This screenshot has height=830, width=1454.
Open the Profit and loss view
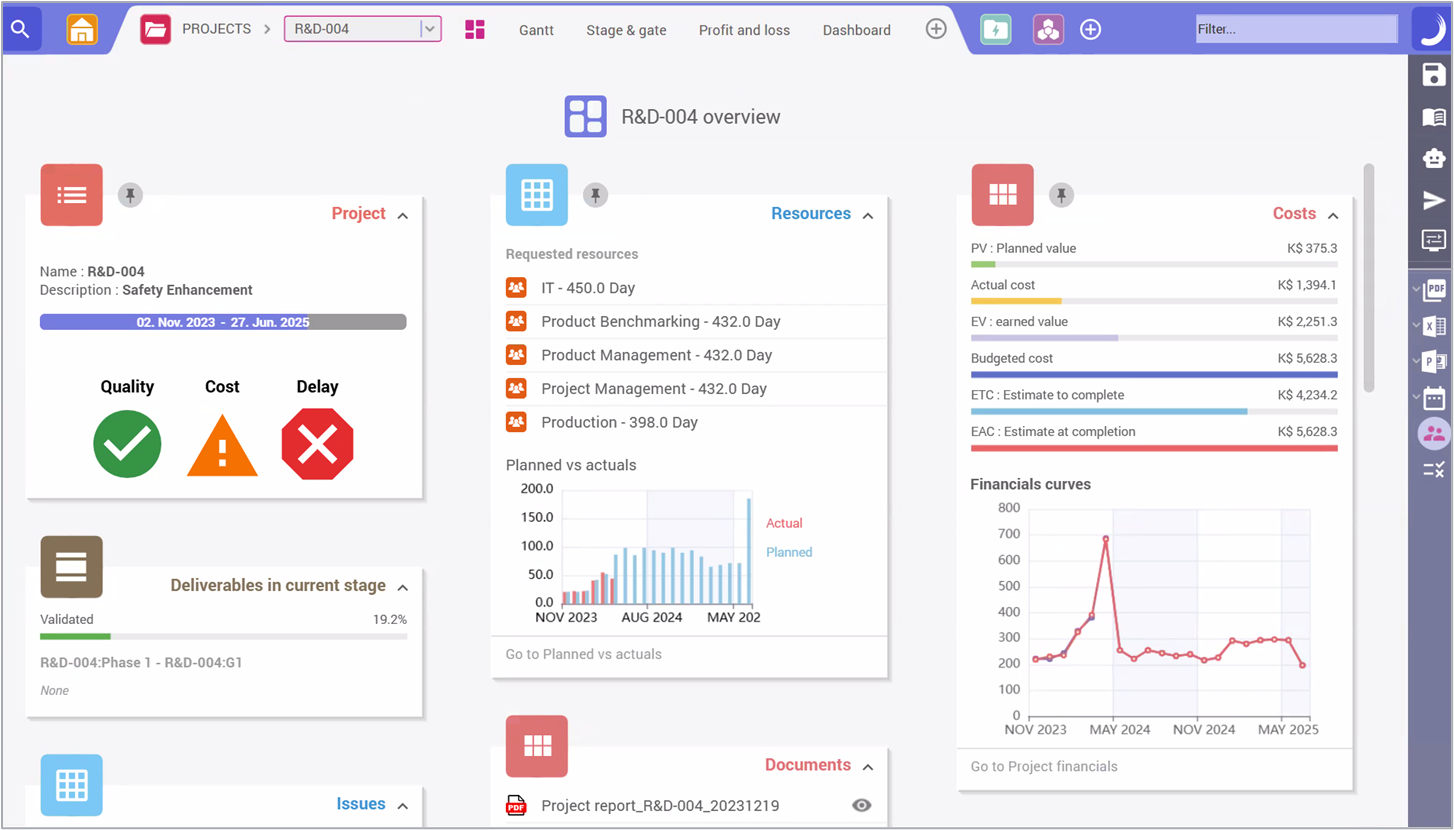744,30
